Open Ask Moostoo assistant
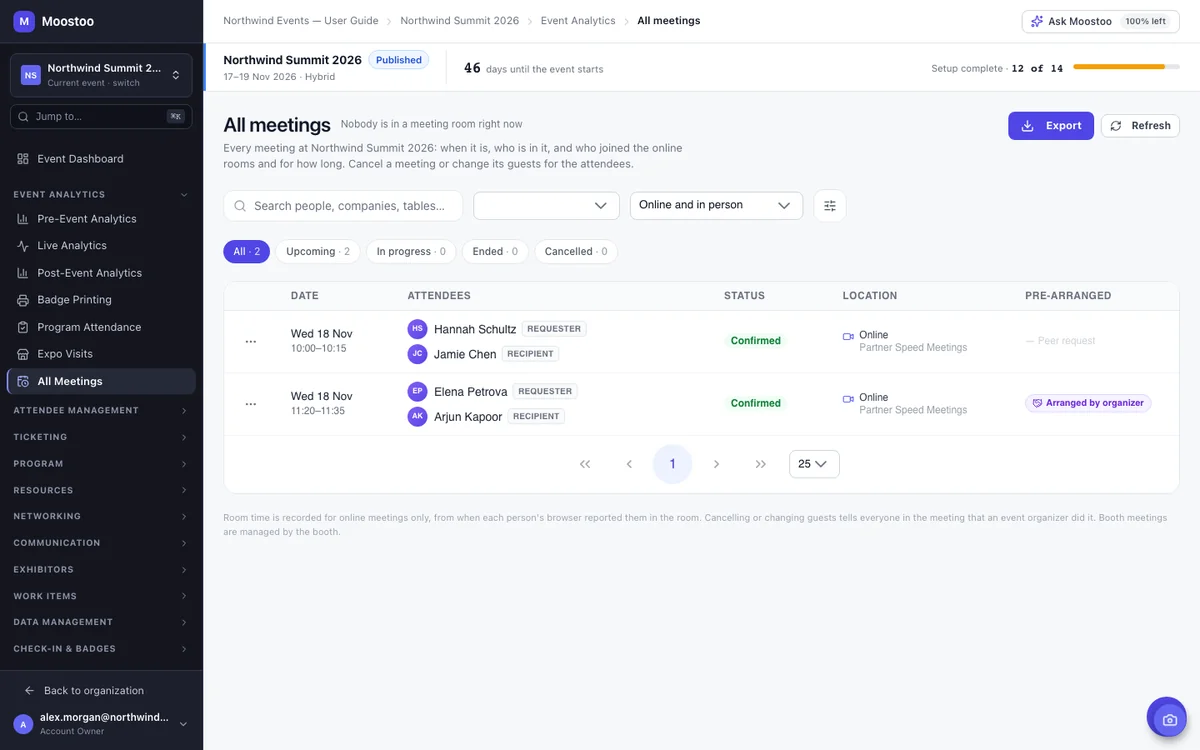Image resolution: width=1200 pixels, height=750 pixels. point(1100,21)
